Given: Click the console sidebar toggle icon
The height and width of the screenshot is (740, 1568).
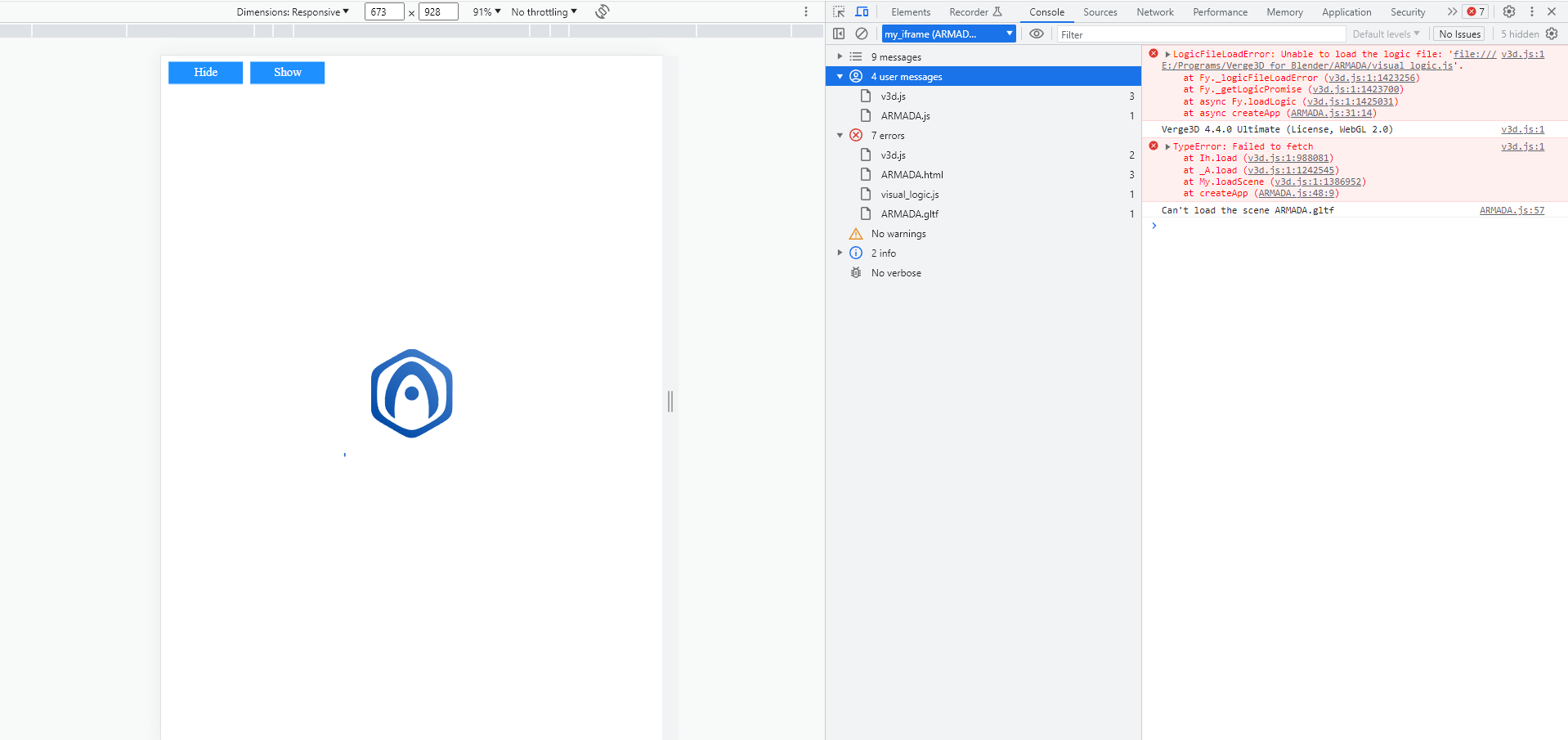Looking at the screenshot, I should point(839,34).
